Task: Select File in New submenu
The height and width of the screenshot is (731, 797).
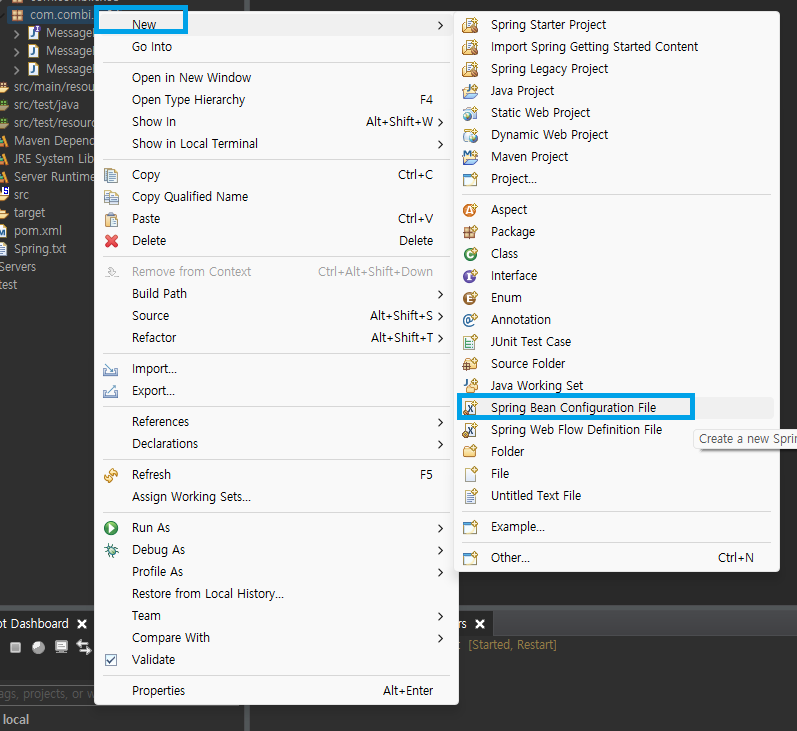Action: tap(618, 474)
